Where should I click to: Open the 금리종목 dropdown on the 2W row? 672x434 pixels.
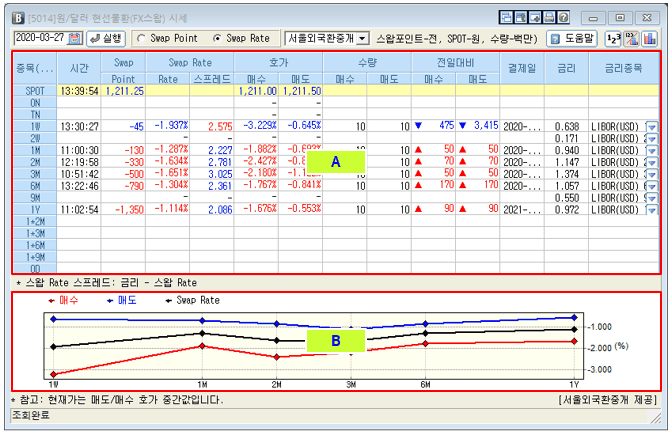pos(652,139)
